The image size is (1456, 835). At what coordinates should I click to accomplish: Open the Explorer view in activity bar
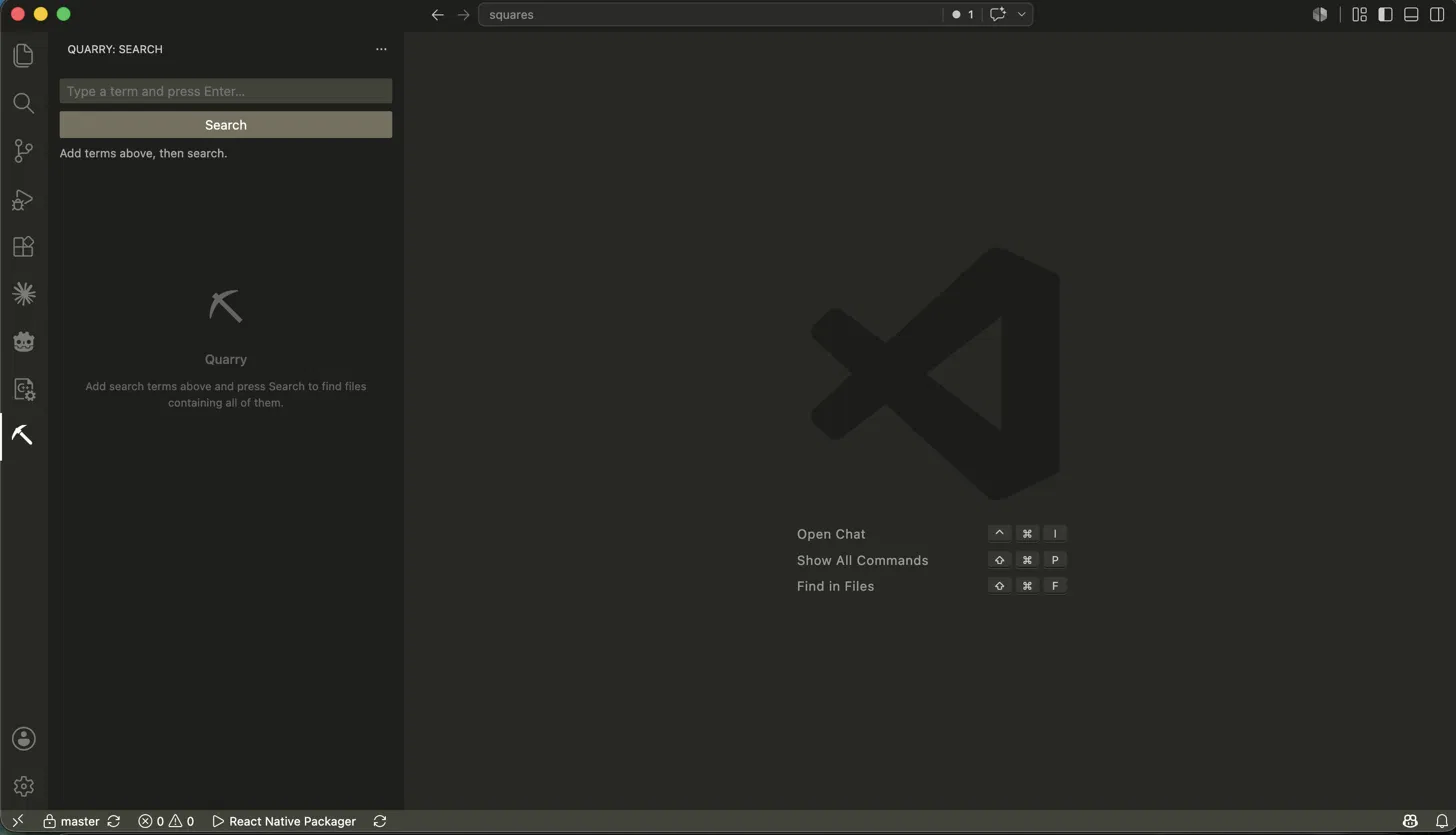(23, 55)
